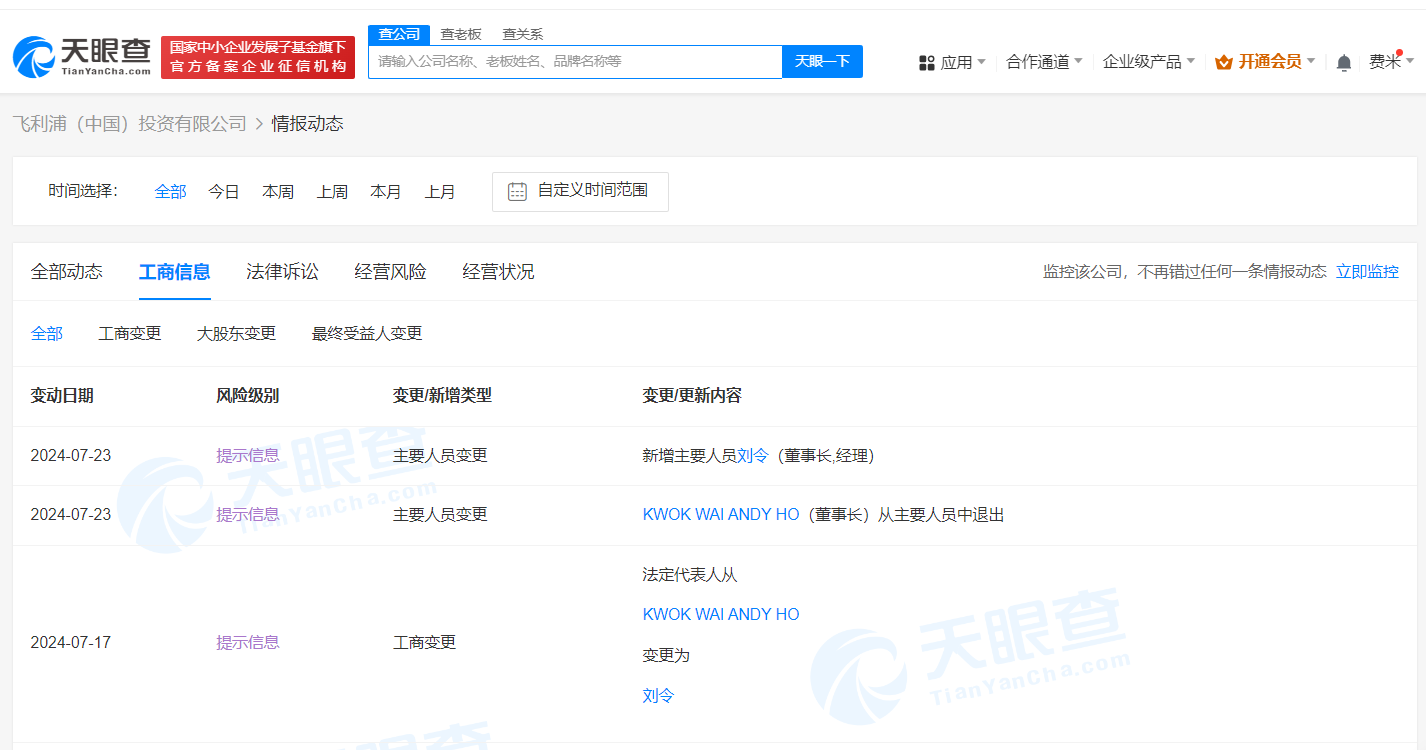1426x750 pixels.
Task: Click the 变动日期 column header
Action: [62, 395]
